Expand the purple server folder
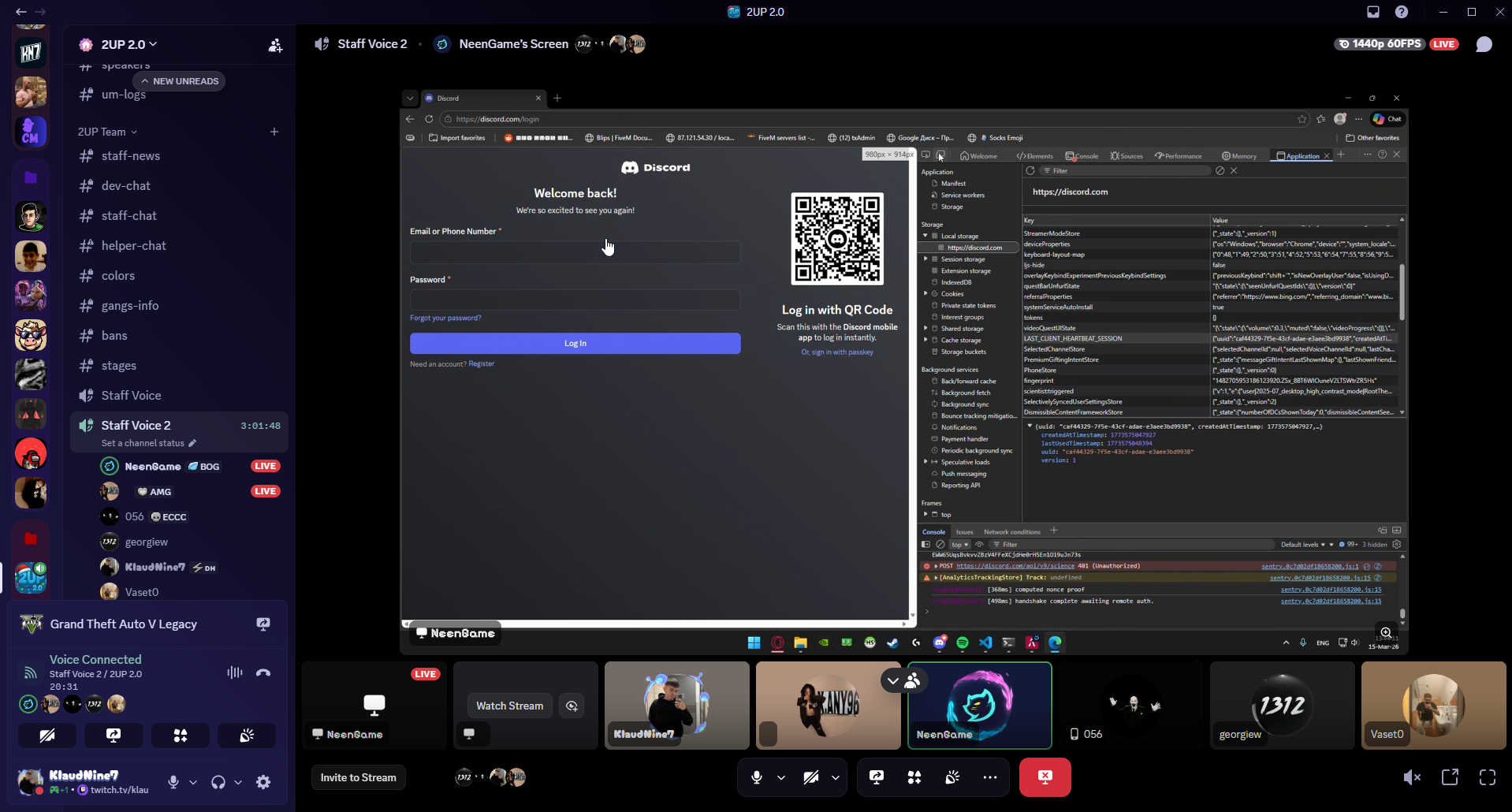This screenshot has height=812, width=1512. (x=31, y=177)
